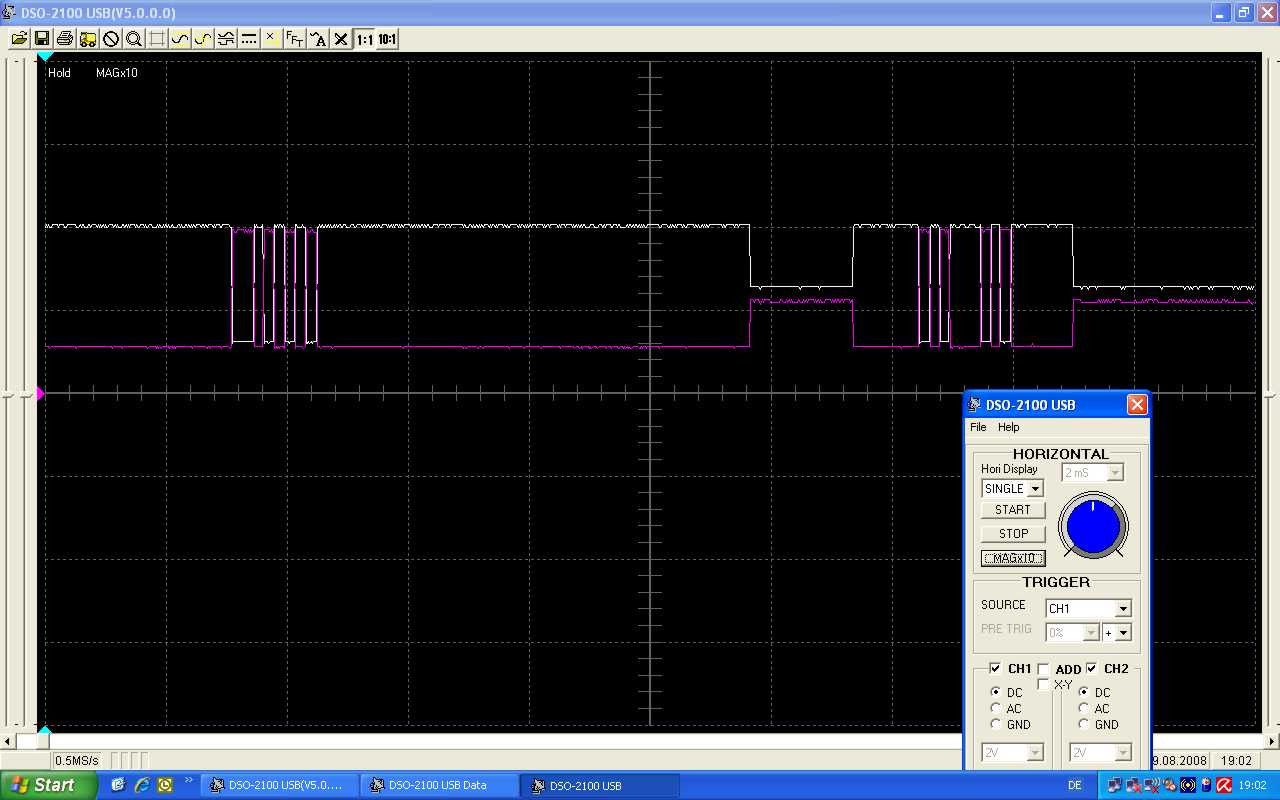This screenshot has height=800, width=1280.
Task: Toggle the grid square toolbar icon
Action: coord(157,39)
